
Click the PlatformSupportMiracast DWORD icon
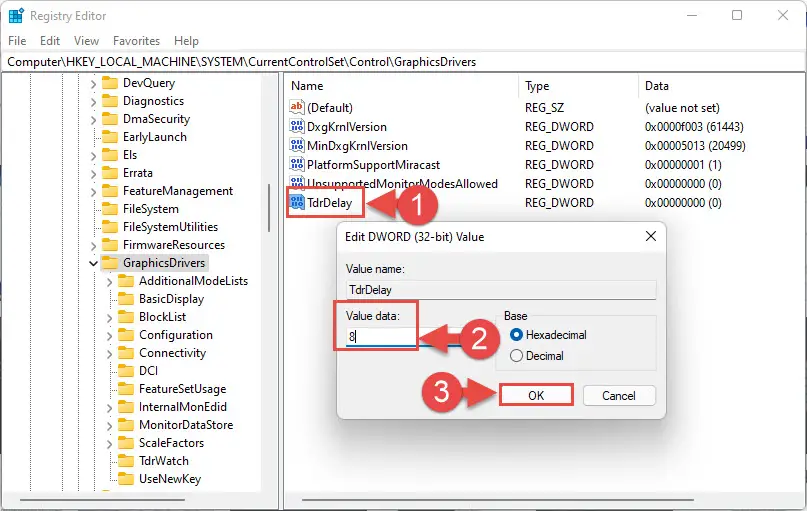pos(297,165)
